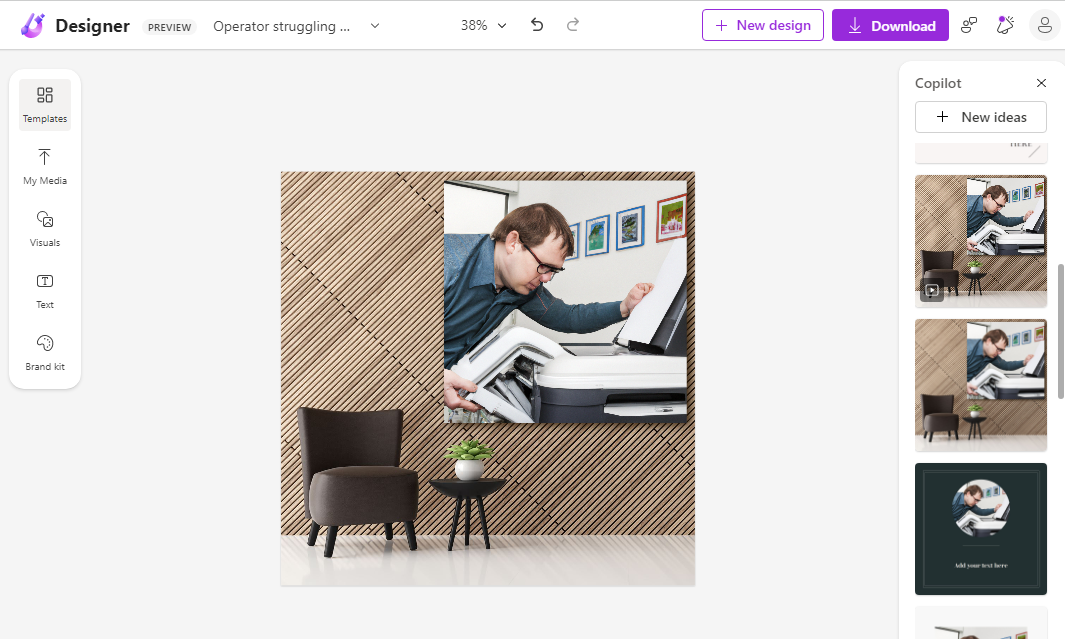Open the Text tool panel
Image resolution: width=1065 pixels, height=639 pixels.
click(x=45, y=291)
